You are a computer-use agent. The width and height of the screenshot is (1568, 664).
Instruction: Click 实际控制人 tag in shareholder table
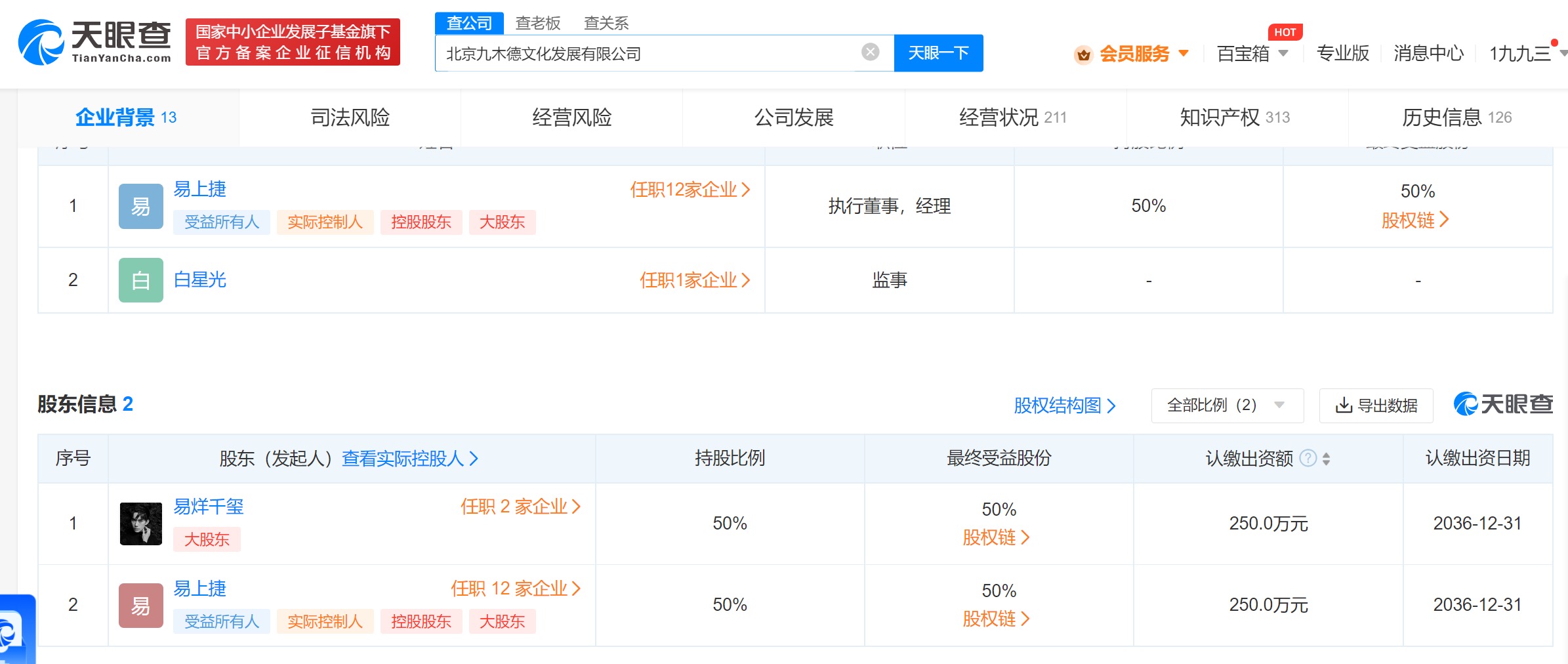pyautogui.click(x=325, y=621)
